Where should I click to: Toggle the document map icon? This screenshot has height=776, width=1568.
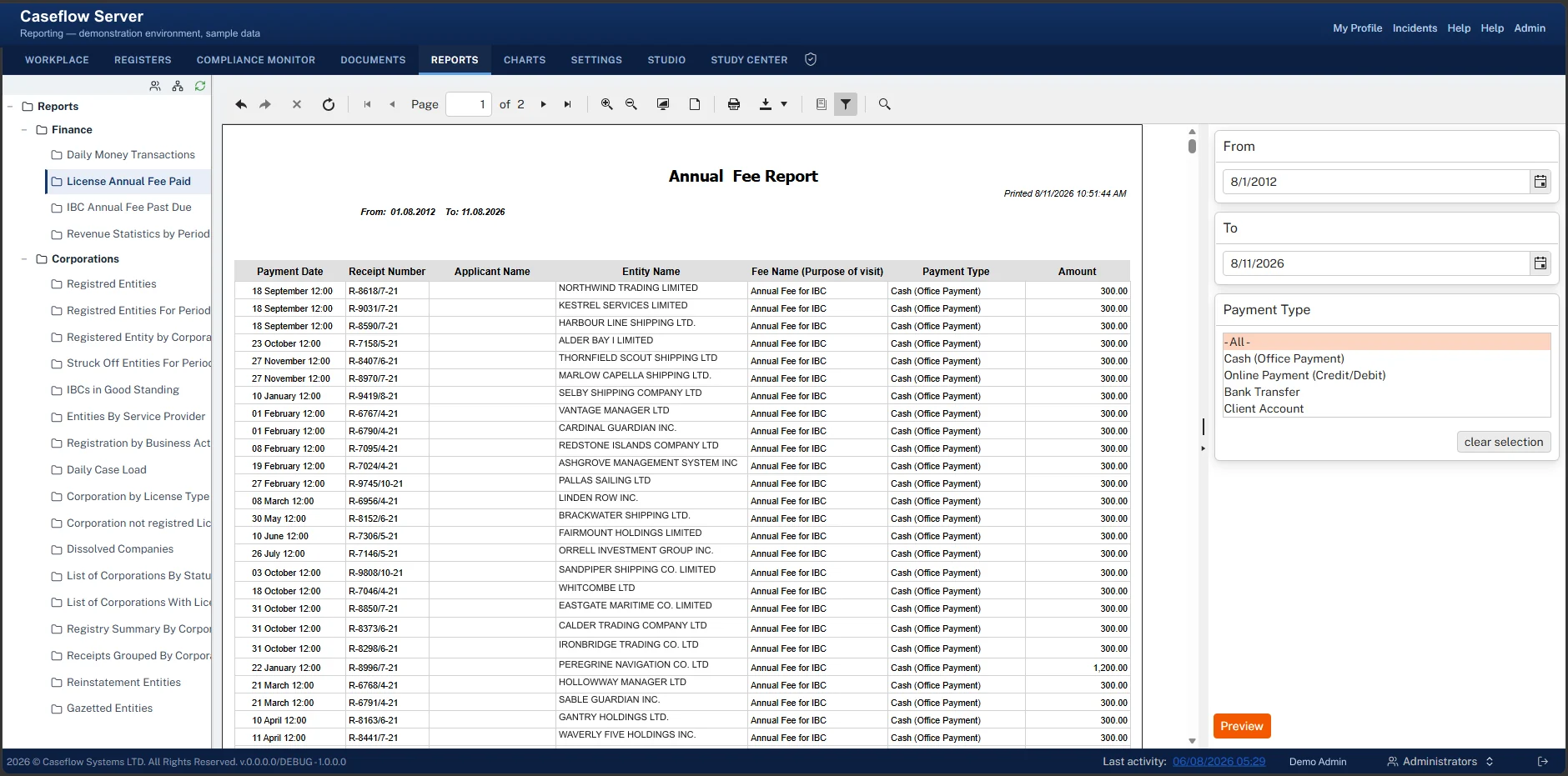point(822,104)
